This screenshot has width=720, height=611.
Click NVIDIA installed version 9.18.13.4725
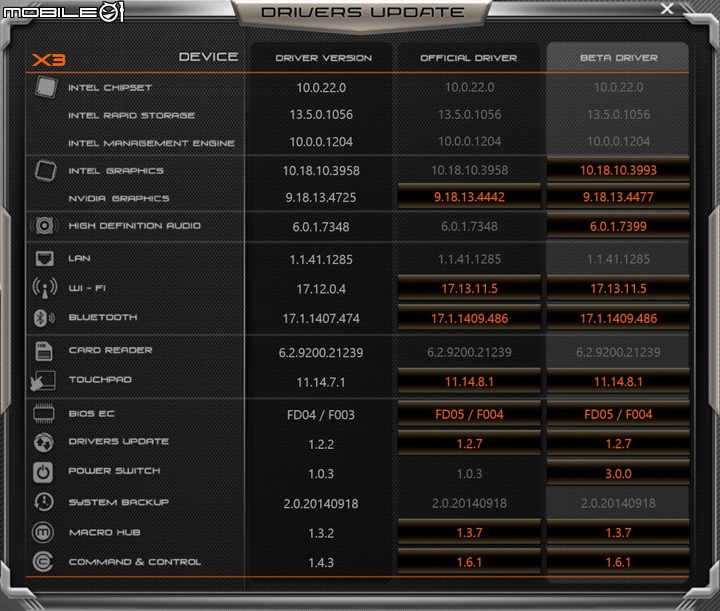coord(321,197)
